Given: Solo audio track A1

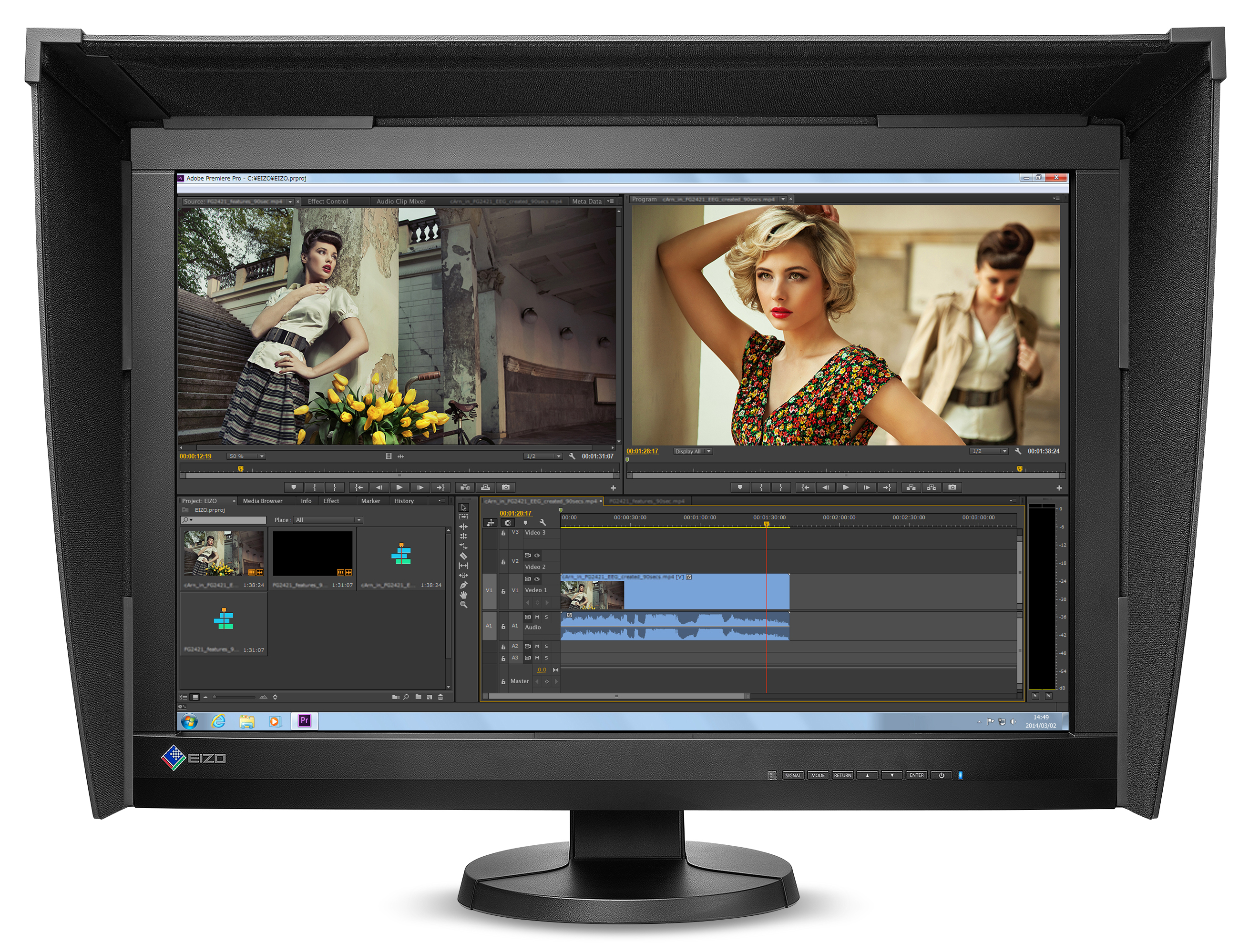Looking at the screenshot, I should coord(546,617).
